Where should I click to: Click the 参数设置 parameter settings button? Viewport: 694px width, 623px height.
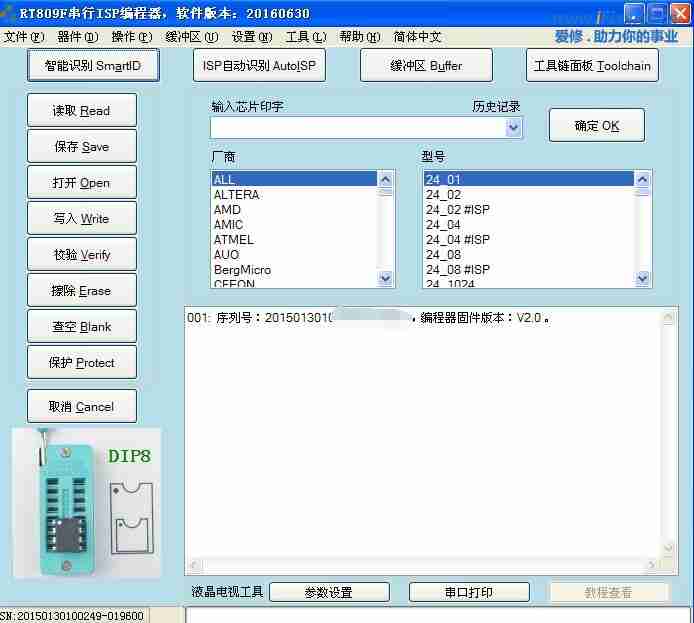[x=328, y=592]
